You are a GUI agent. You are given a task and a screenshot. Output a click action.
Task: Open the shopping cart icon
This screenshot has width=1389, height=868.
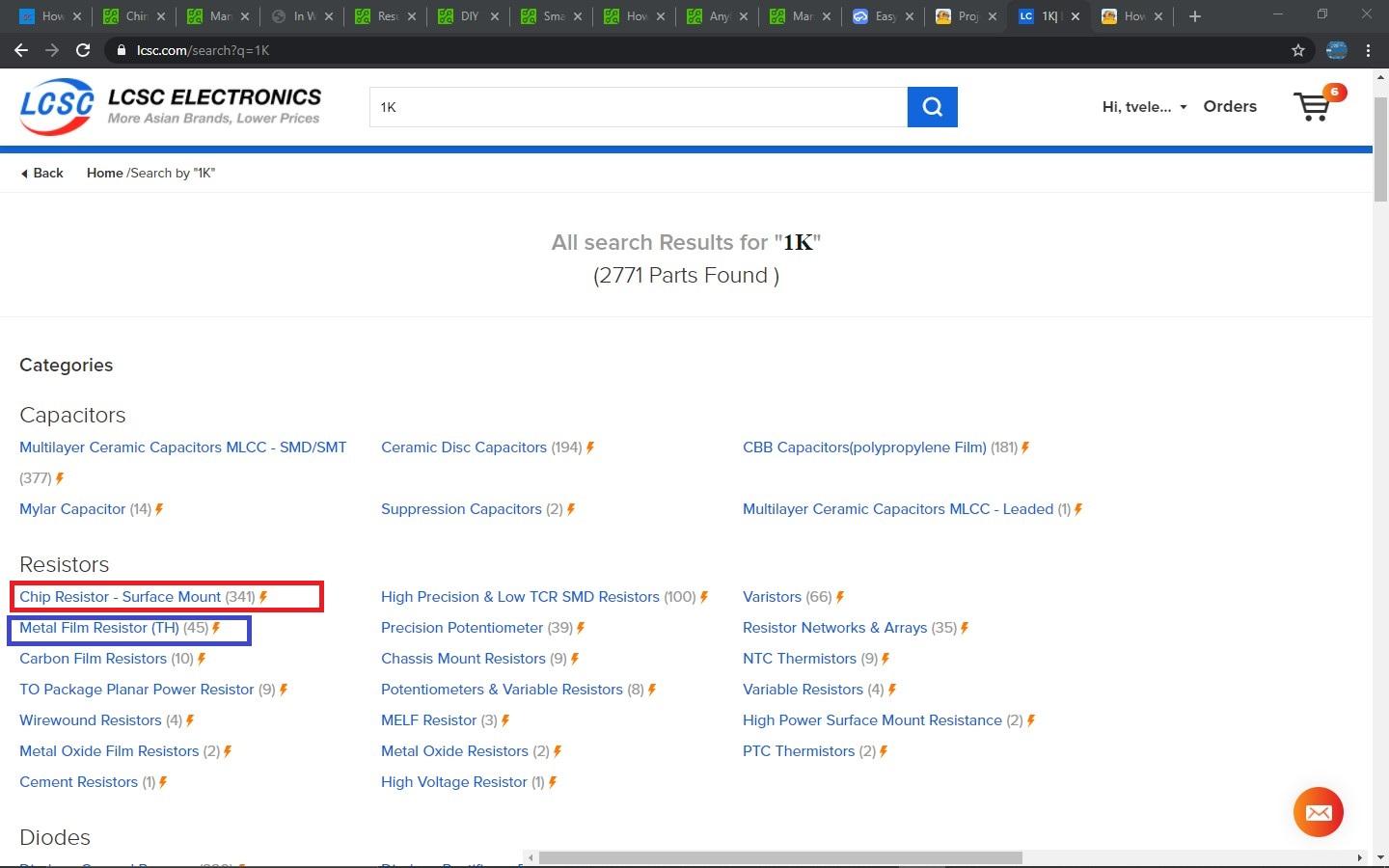click(x=1312, y=106)
